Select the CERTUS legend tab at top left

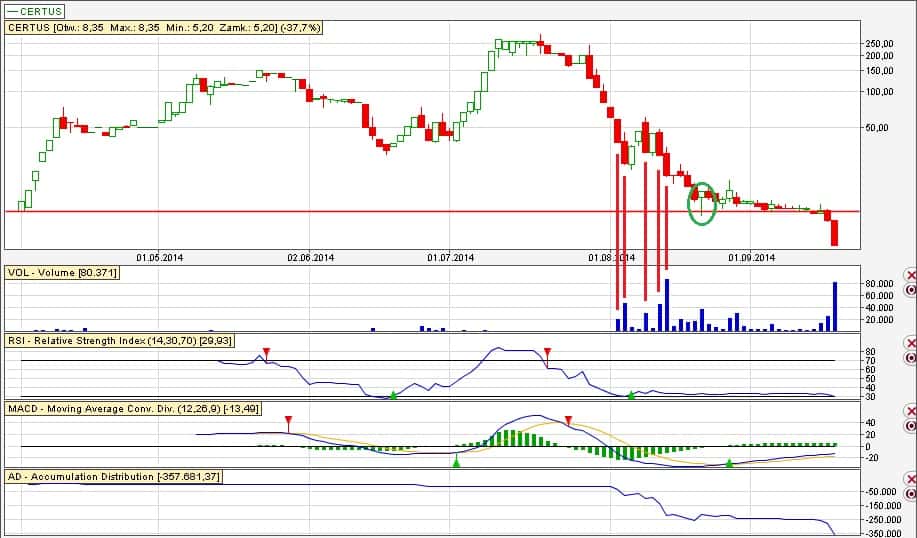pos(35,11)
